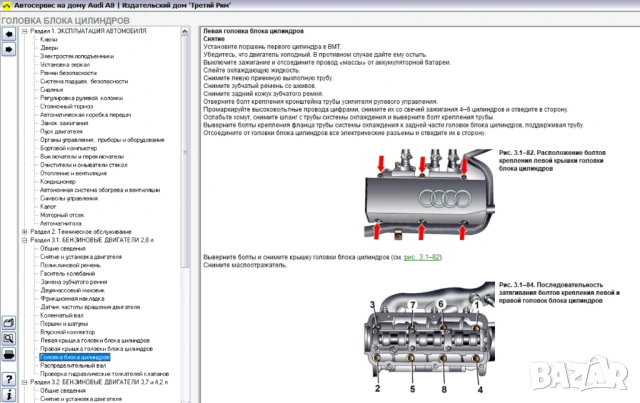Image resolution: width=640 pixels, height=403 pixels.
Task: Open the bookmarks folder icon in the sidebar
Action: (9, 323)
